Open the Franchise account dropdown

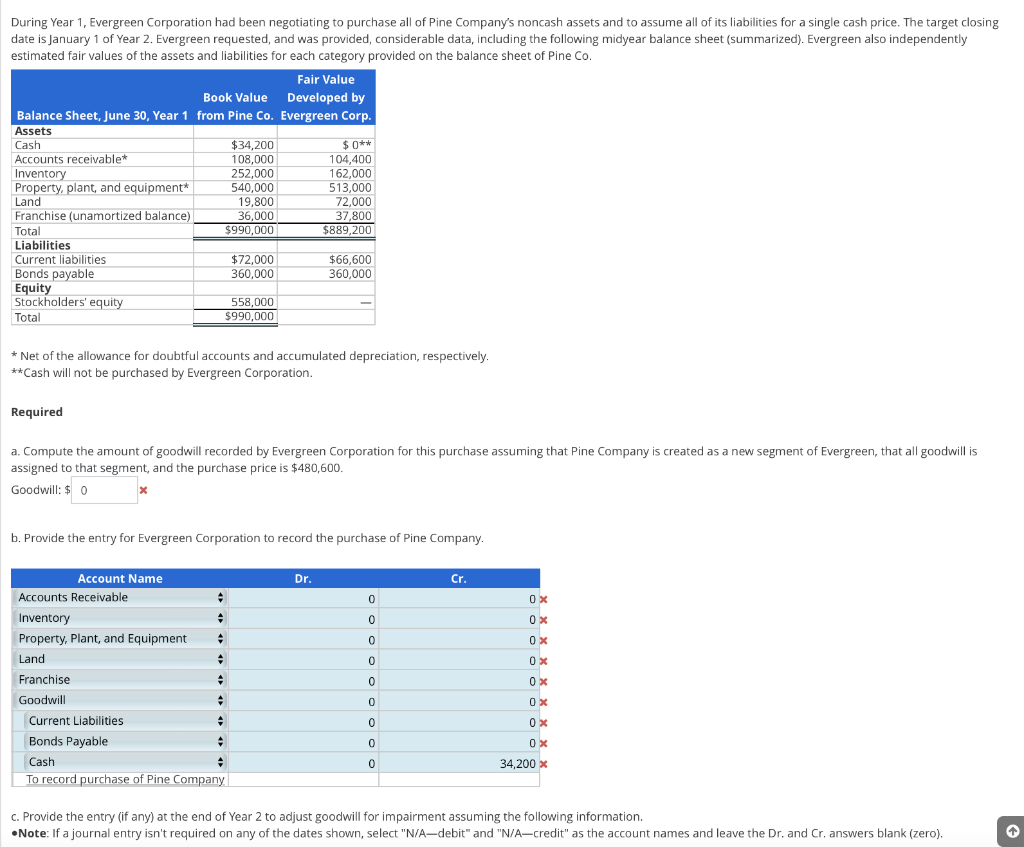point(120,680)
